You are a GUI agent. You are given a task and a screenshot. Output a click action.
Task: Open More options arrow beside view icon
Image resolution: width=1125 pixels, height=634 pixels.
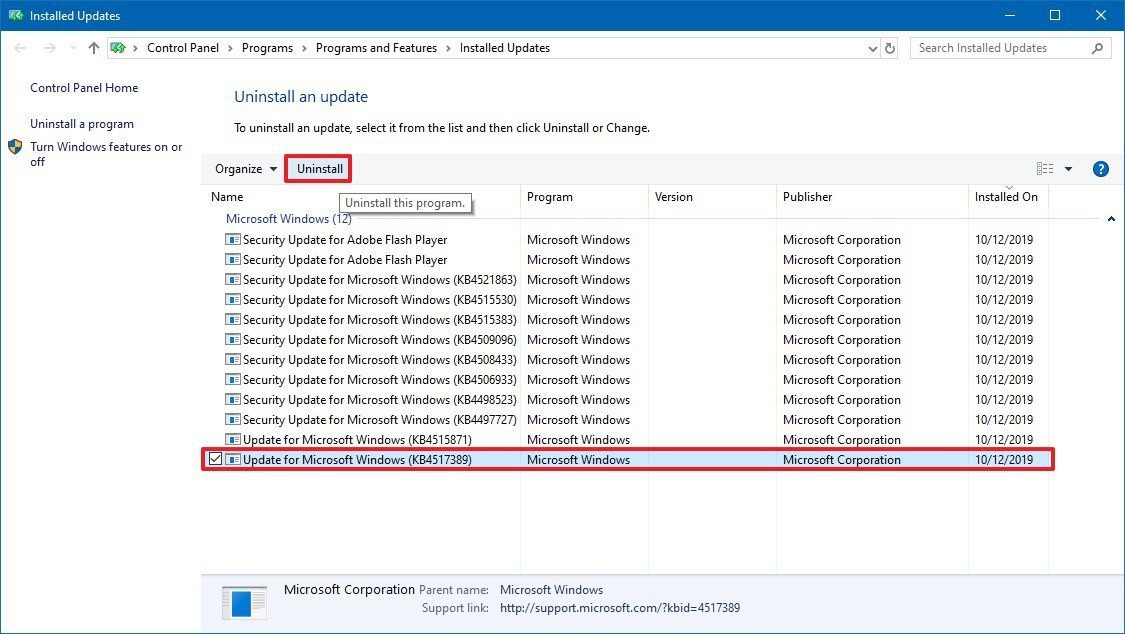(x=1068, y=169)
